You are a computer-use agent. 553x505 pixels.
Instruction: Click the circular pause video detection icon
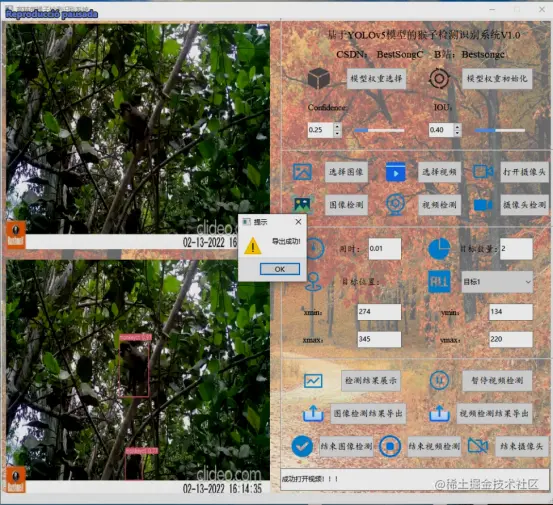pyautogui.click(x=439, y=381)
